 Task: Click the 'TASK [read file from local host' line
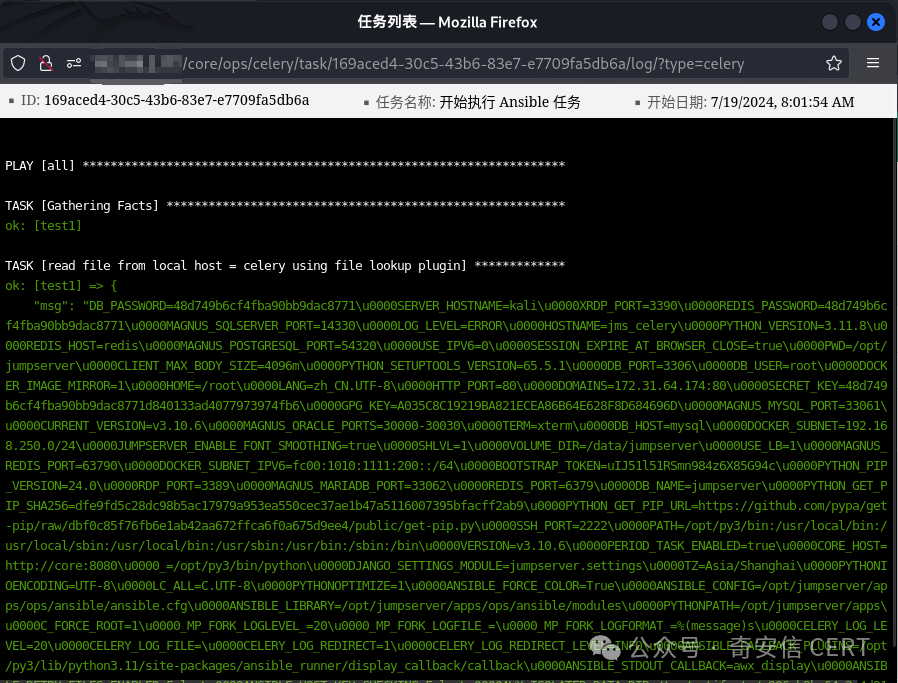pos(285,266)
